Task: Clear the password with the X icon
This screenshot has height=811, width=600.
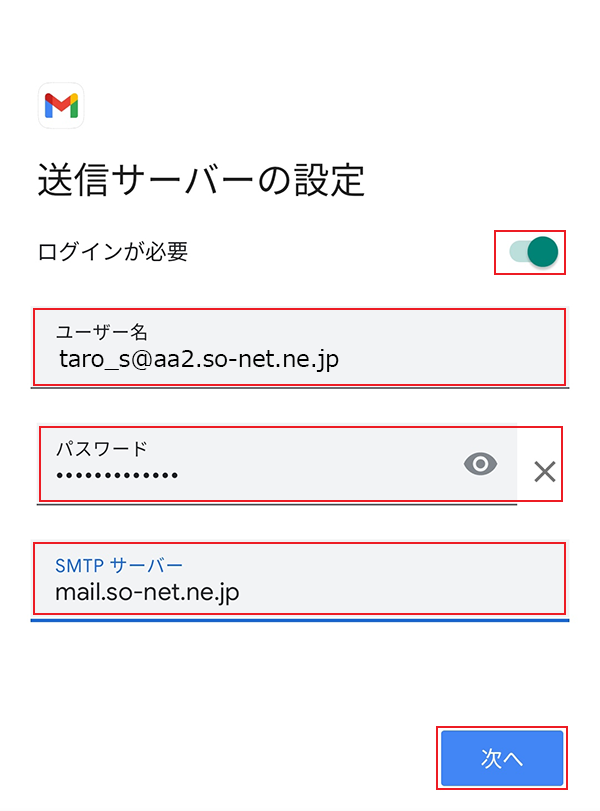Action: [x=544, y=472]
